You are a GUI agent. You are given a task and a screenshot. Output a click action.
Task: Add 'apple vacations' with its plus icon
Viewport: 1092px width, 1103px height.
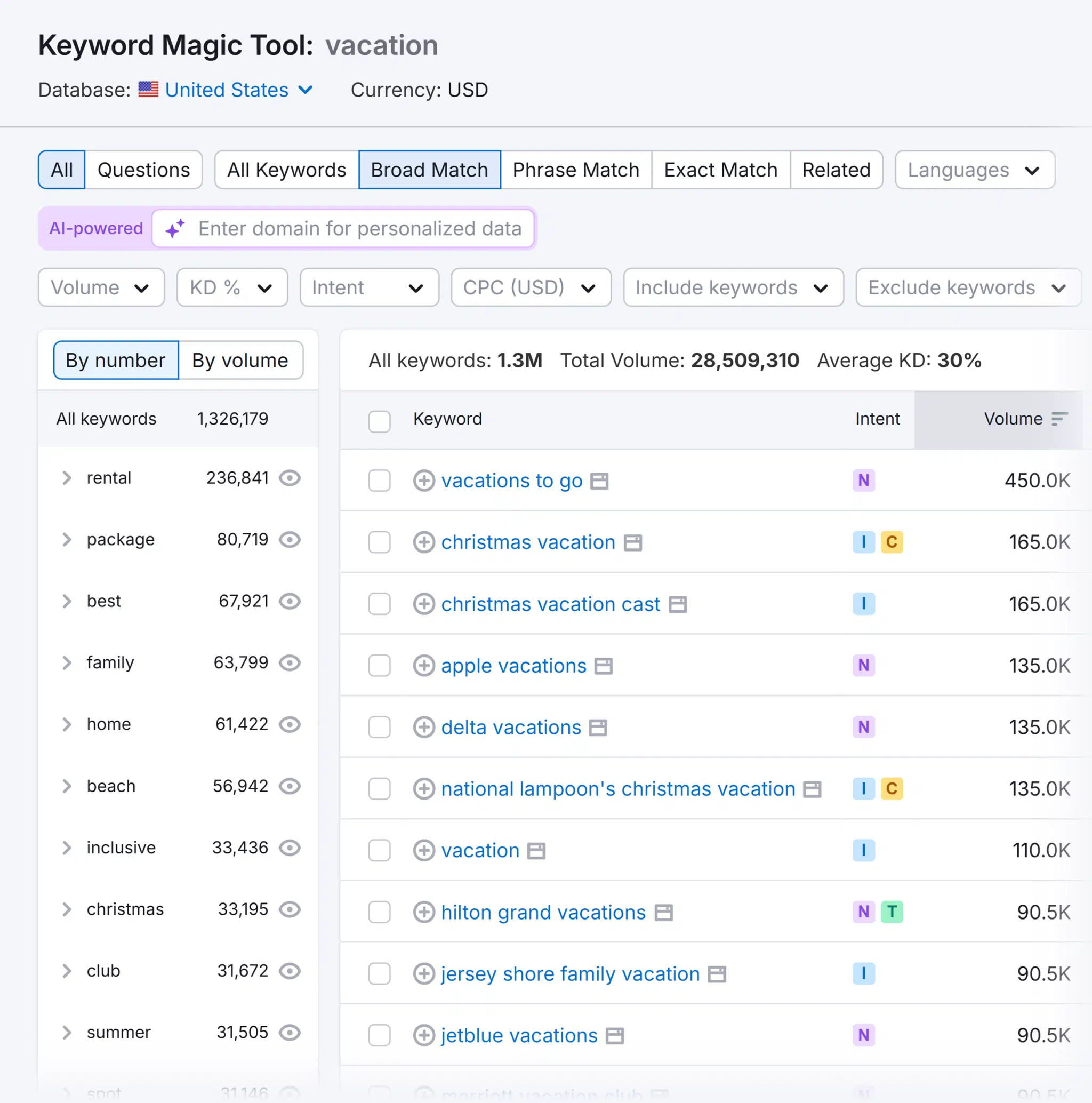pyautogui.click(x=423, y=666)
